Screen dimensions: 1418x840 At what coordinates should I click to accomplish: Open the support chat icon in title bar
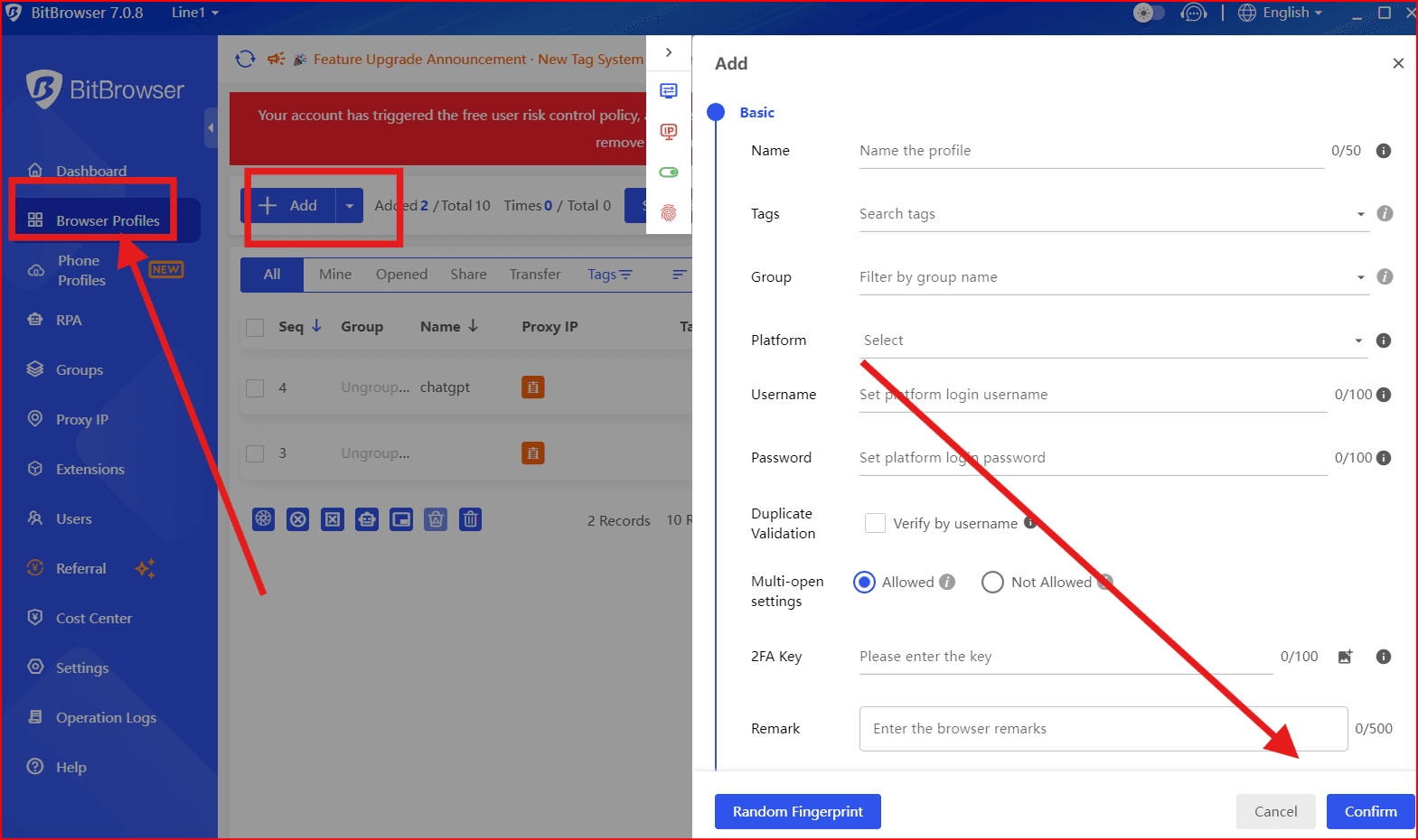point(1194,13)
